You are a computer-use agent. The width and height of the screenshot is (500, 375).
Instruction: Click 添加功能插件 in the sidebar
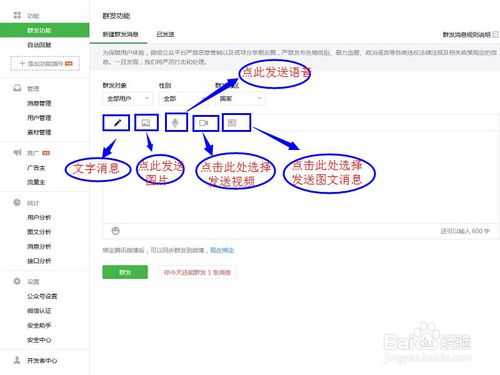coord(45,63)
